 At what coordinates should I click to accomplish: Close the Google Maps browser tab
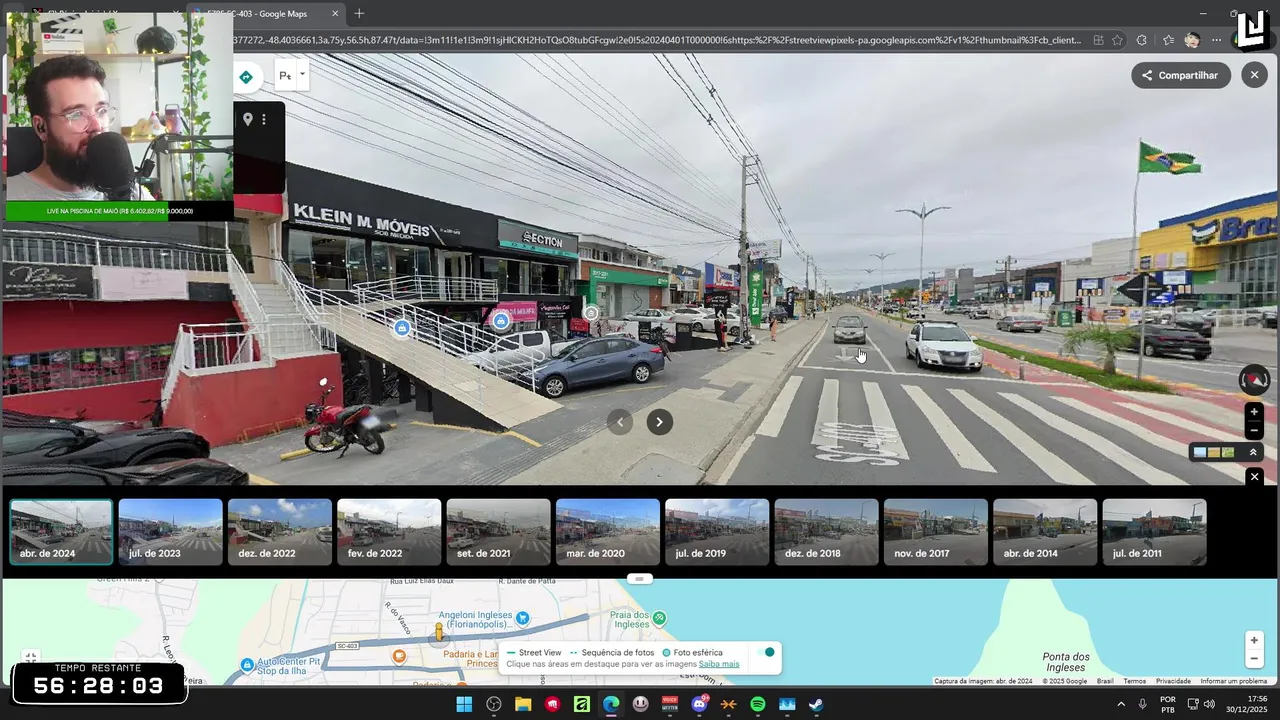[x=335, y=13]
